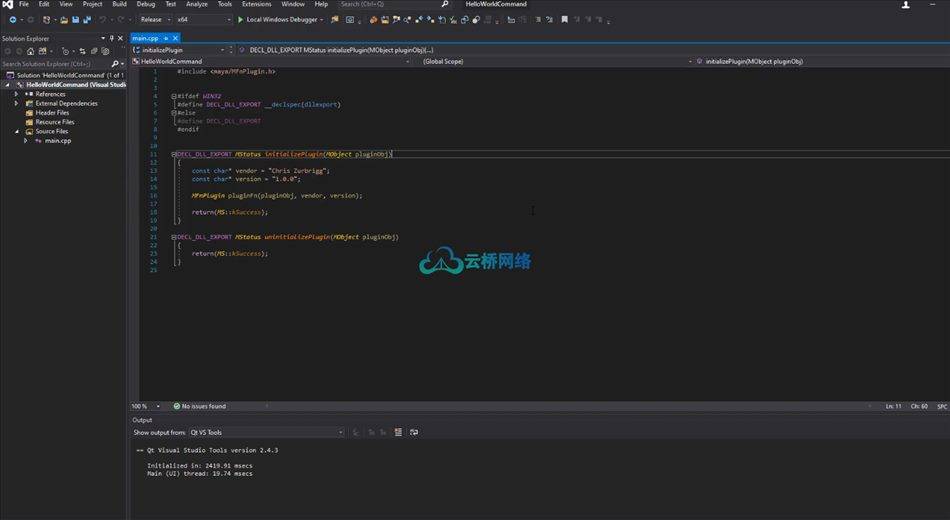Open the (Global Scope) dropdown
This screenshot has height=520, width=950.
[690, 61]
